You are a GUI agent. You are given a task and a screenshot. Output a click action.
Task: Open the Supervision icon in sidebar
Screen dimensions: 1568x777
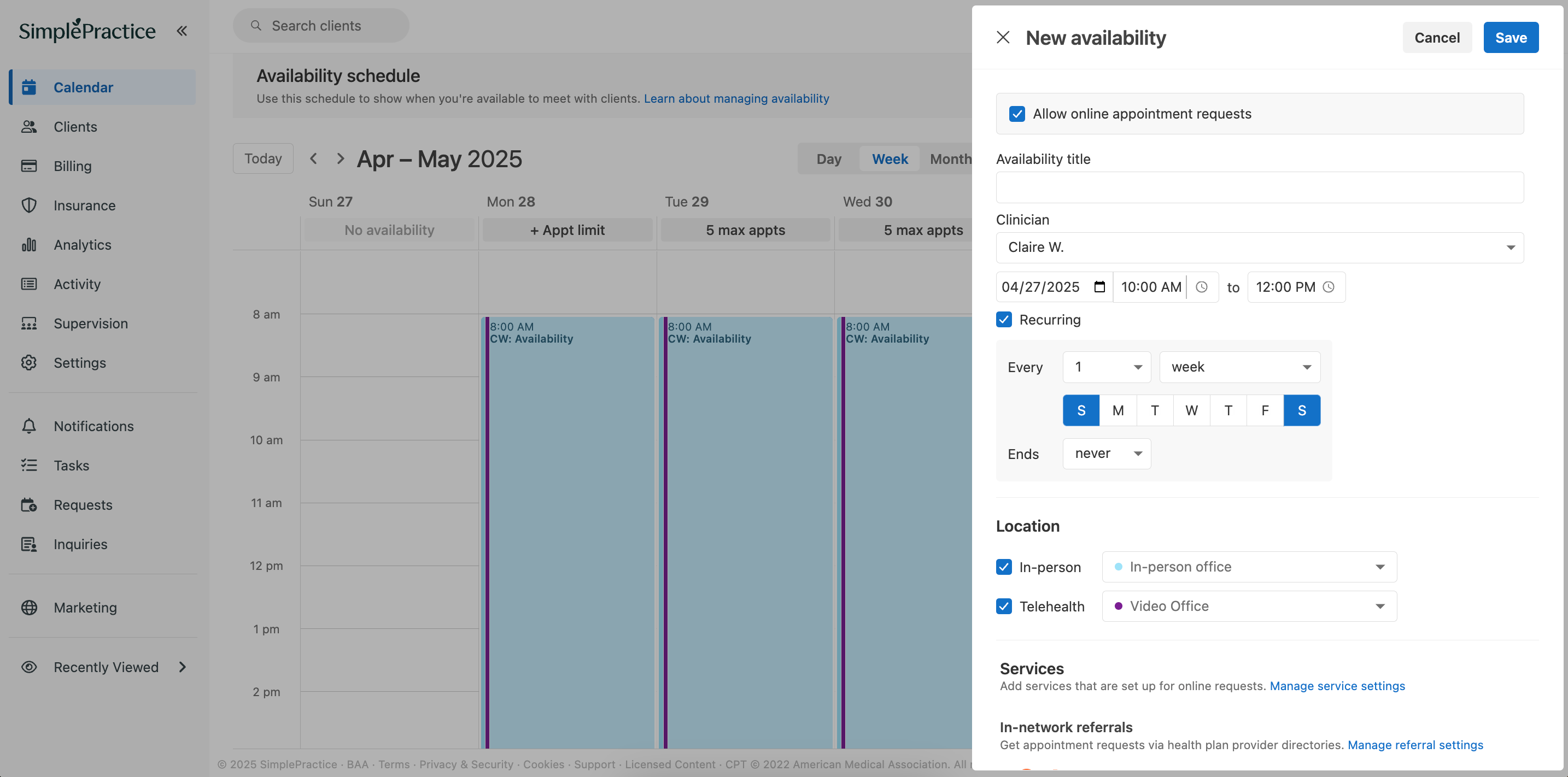[28, 323]
